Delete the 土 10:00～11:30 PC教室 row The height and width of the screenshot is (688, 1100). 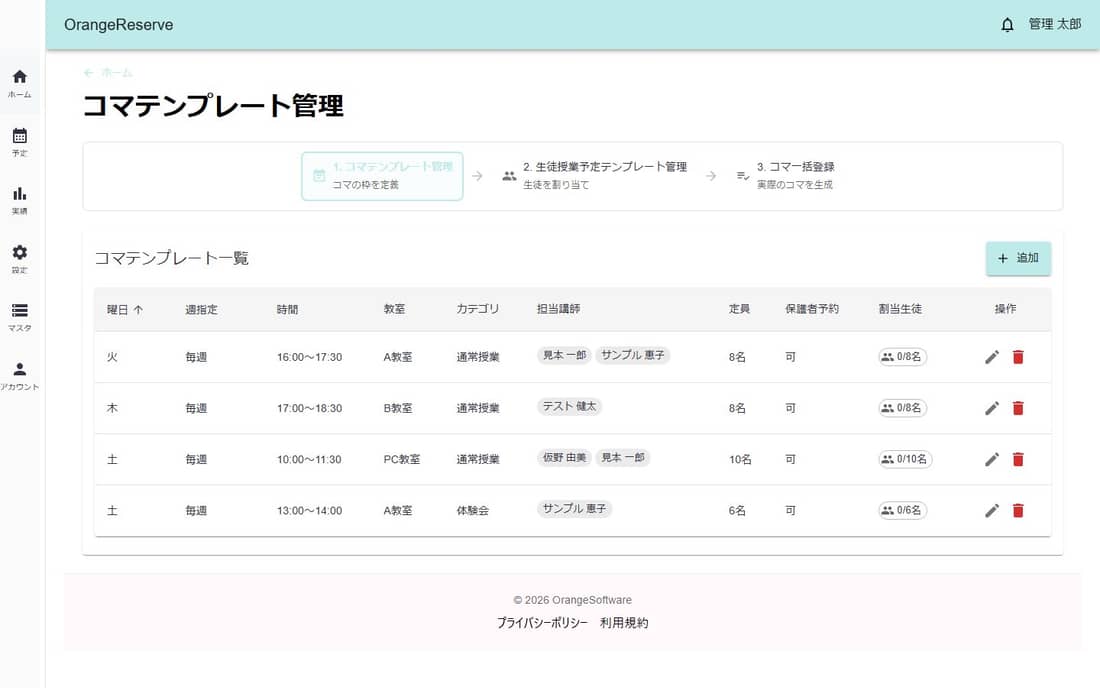[1018, 459]
